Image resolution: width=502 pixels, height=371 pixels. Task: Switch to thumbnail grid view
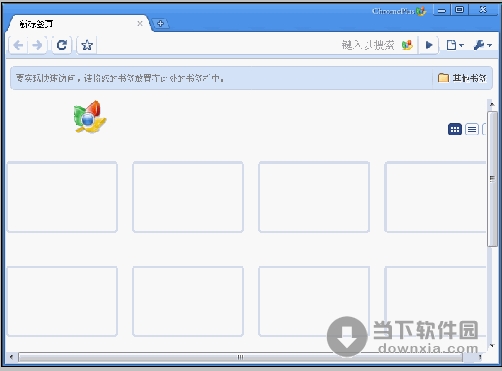(455, 129)
